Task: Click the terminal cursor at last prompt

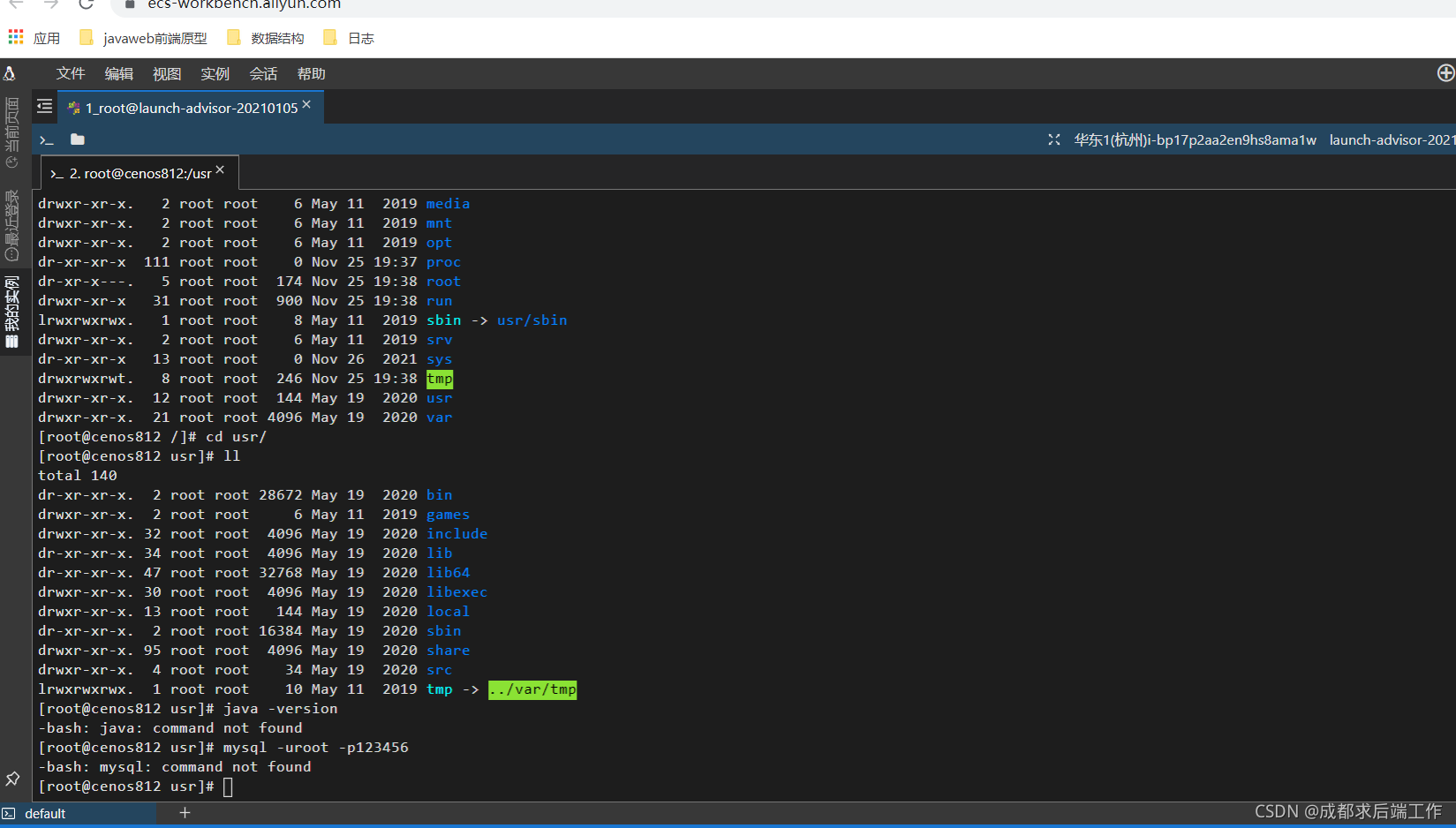Action: tap(228, 787)
